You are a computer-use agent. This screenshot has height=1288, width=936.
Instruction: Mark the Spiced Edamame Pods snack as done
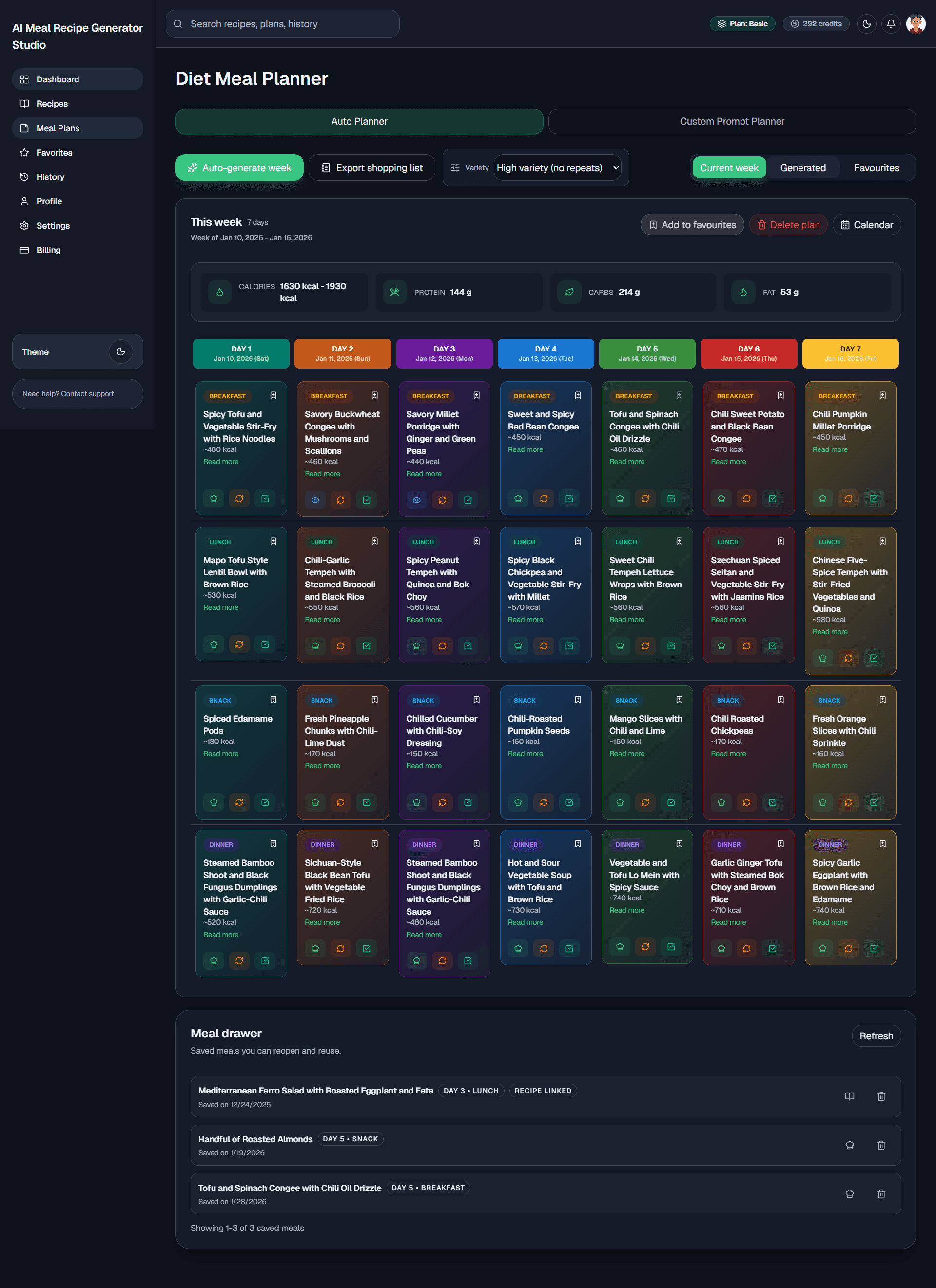265,802
